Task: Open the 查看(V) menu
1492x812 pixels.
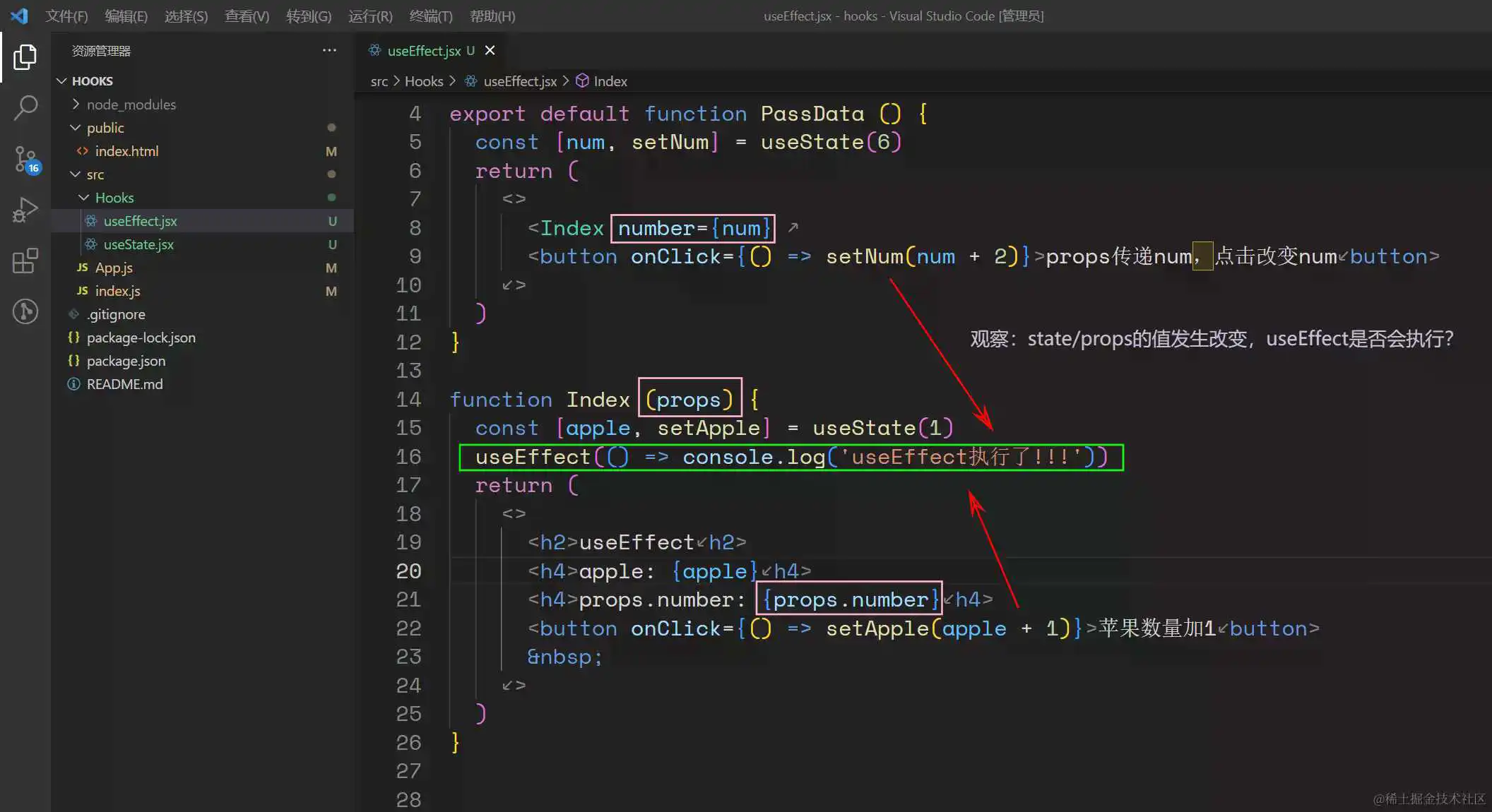Action: tap(247, 16)
